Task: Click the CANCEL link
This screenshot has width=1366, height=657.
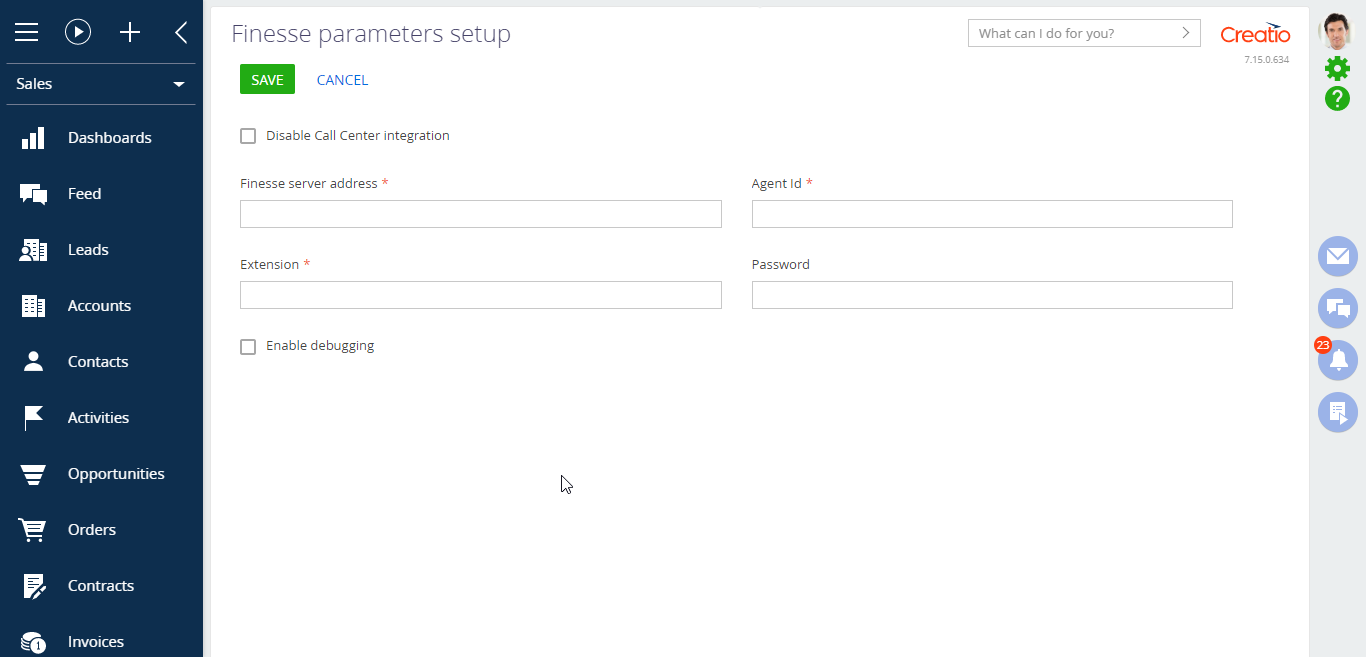Action: click(342, 79)
